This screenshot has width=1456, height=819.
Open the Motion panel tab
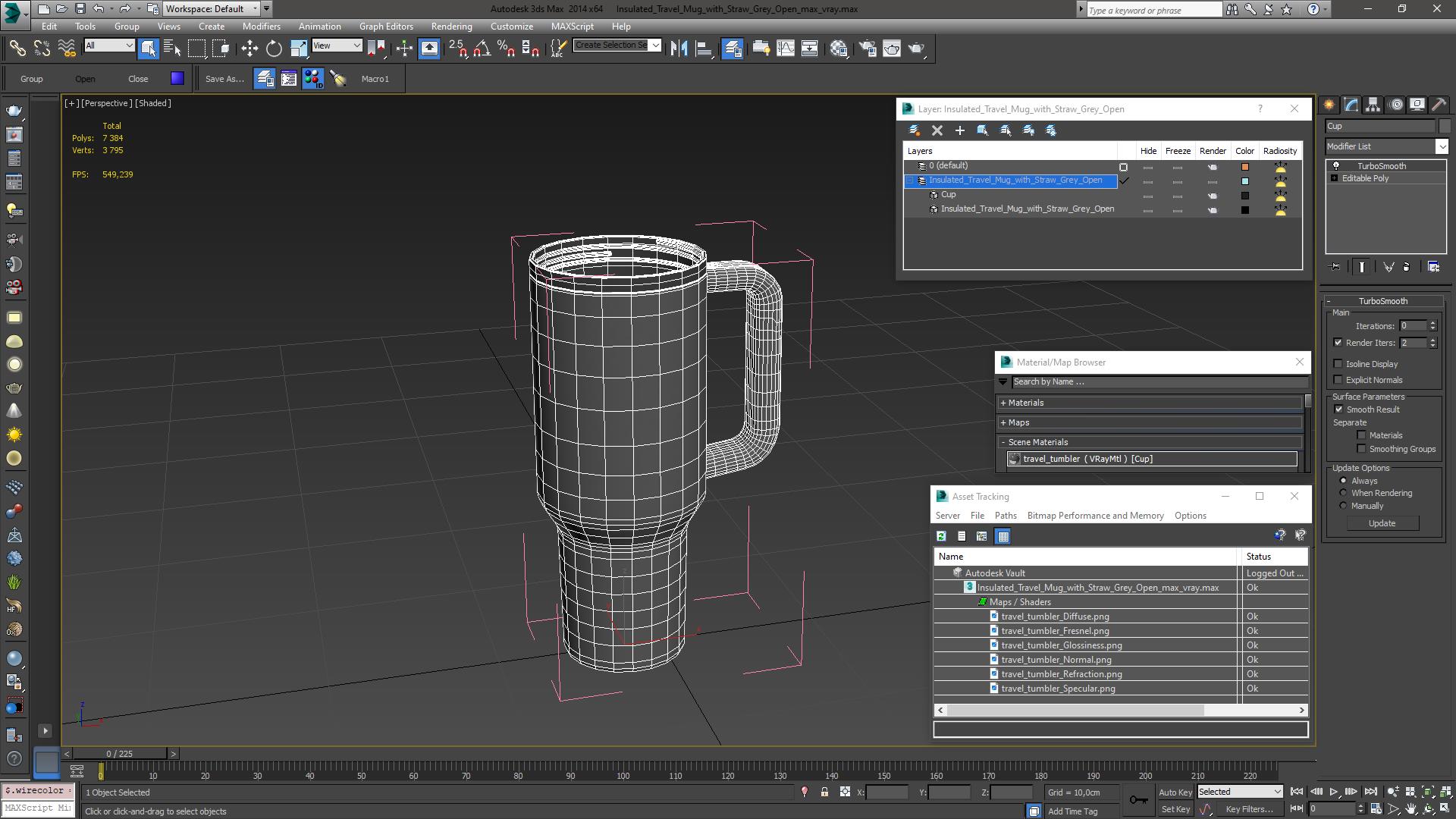pyautogui.click(x=1395, y=105)
